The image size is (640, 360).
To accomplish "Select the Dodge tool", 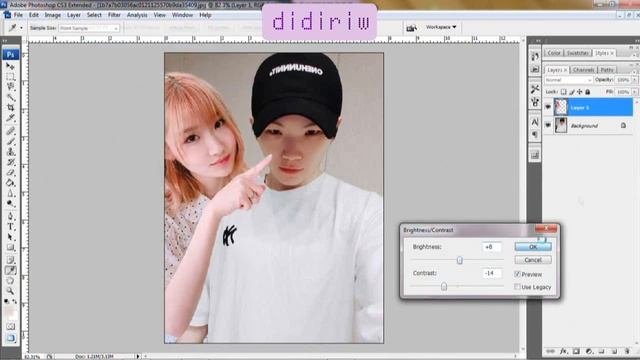I will [x=10, y=204].
